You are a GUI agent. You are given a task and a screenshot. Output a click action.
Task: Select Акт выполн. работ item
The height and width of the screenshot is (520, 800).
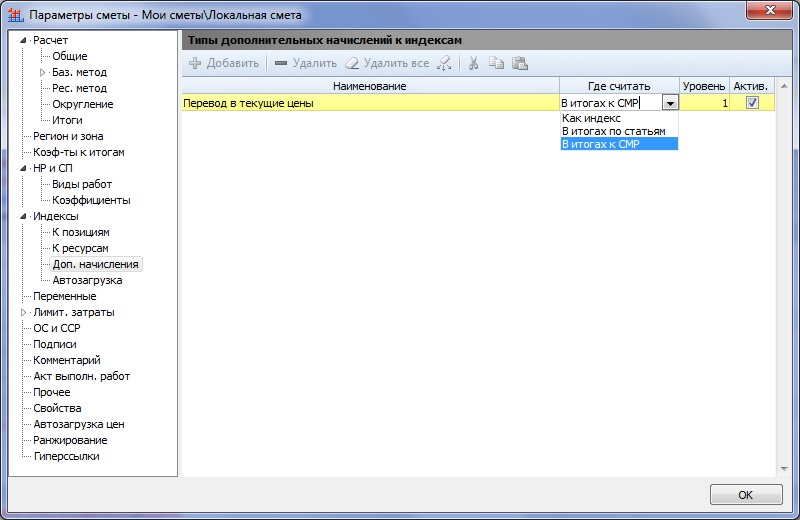[82, 376]
